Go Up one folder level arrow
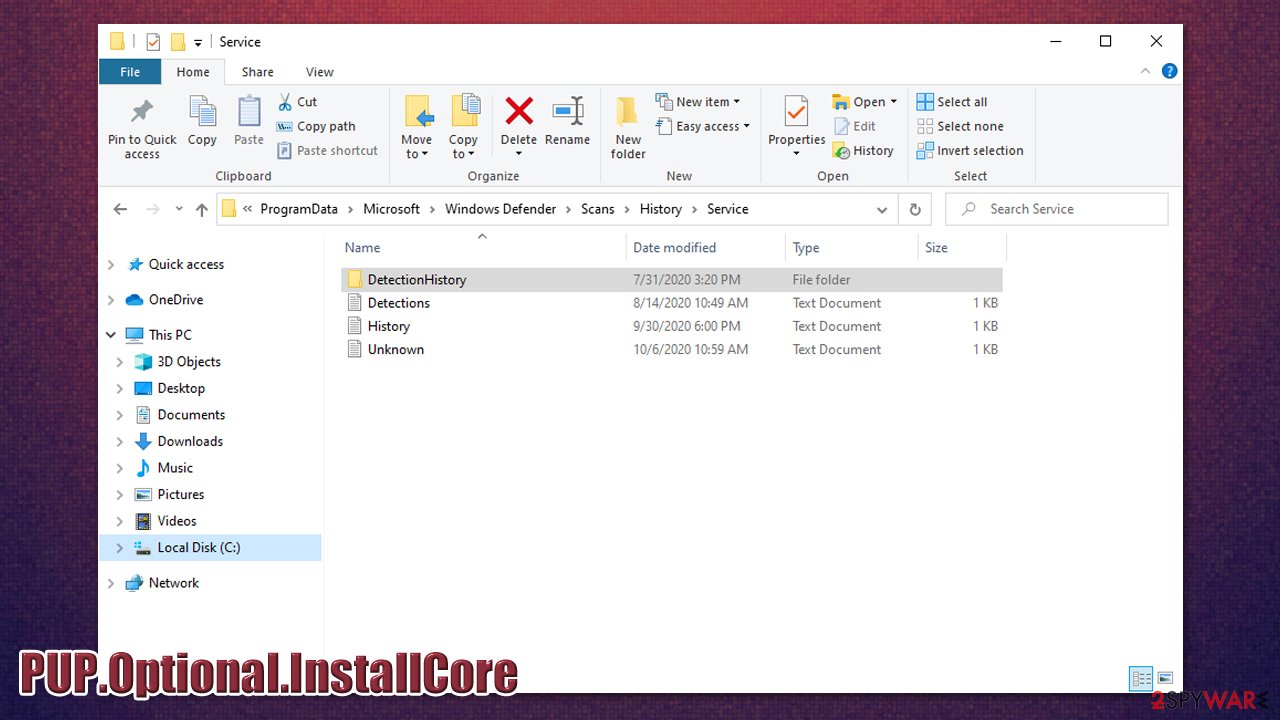 pos(202,209)
